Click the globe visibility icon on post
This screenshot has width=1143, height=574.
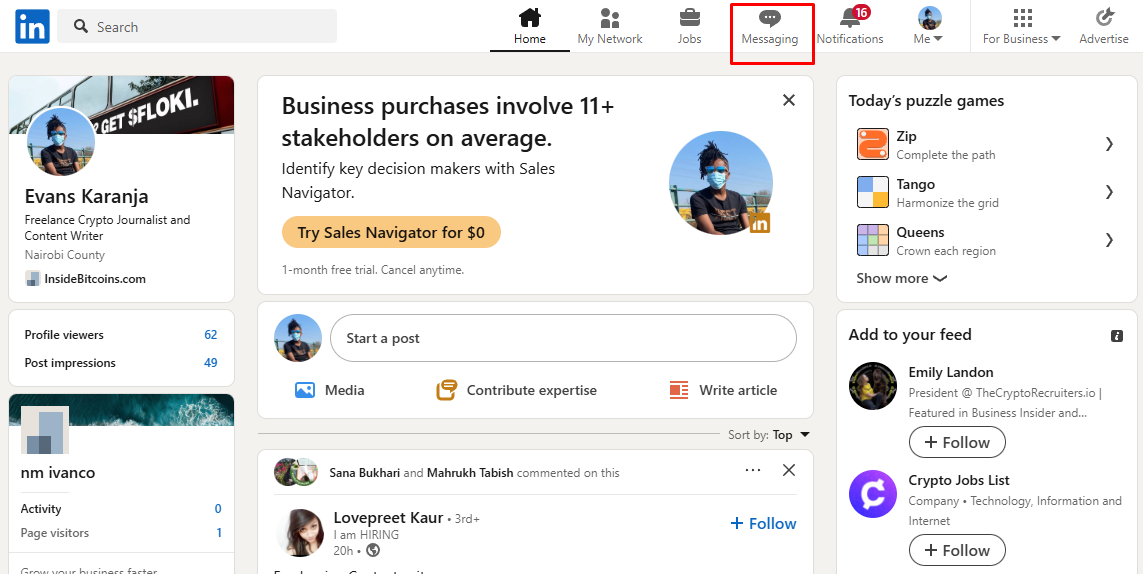point(373,550)
